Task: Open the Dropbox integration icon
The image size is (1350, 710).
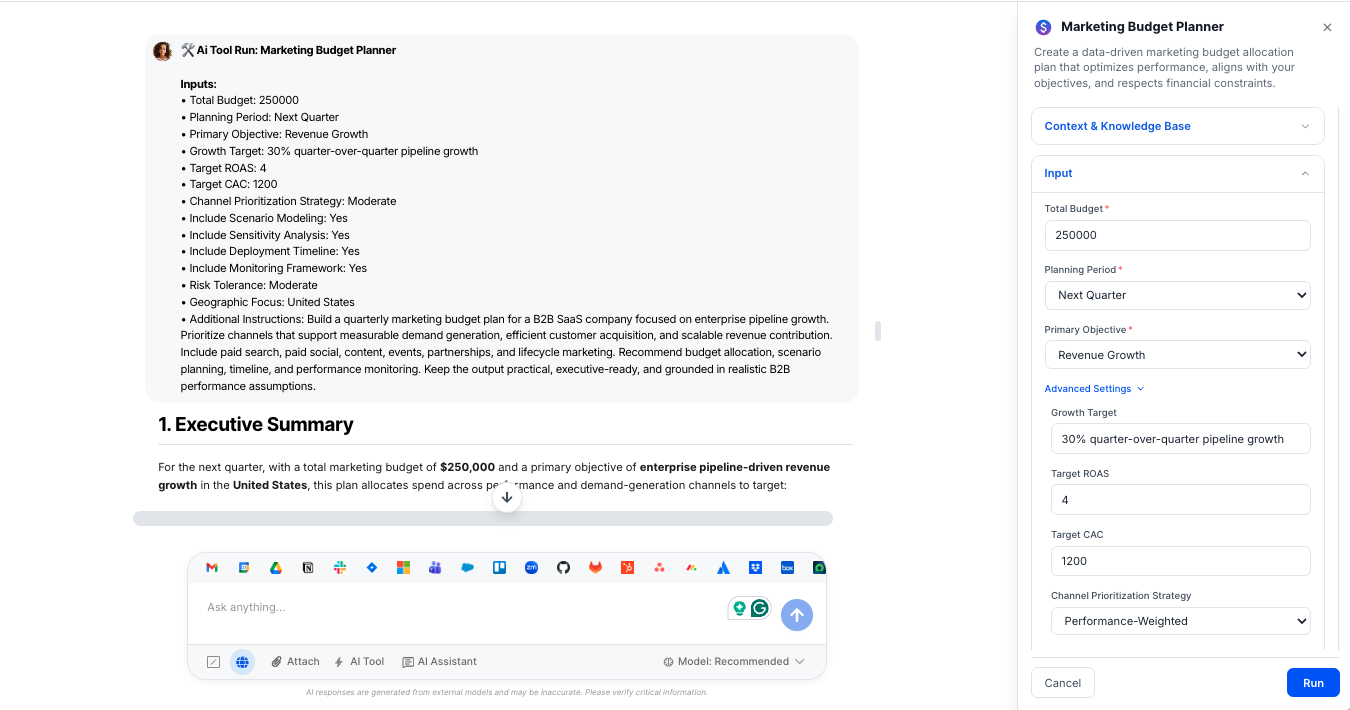Action: tap(755, 567)
